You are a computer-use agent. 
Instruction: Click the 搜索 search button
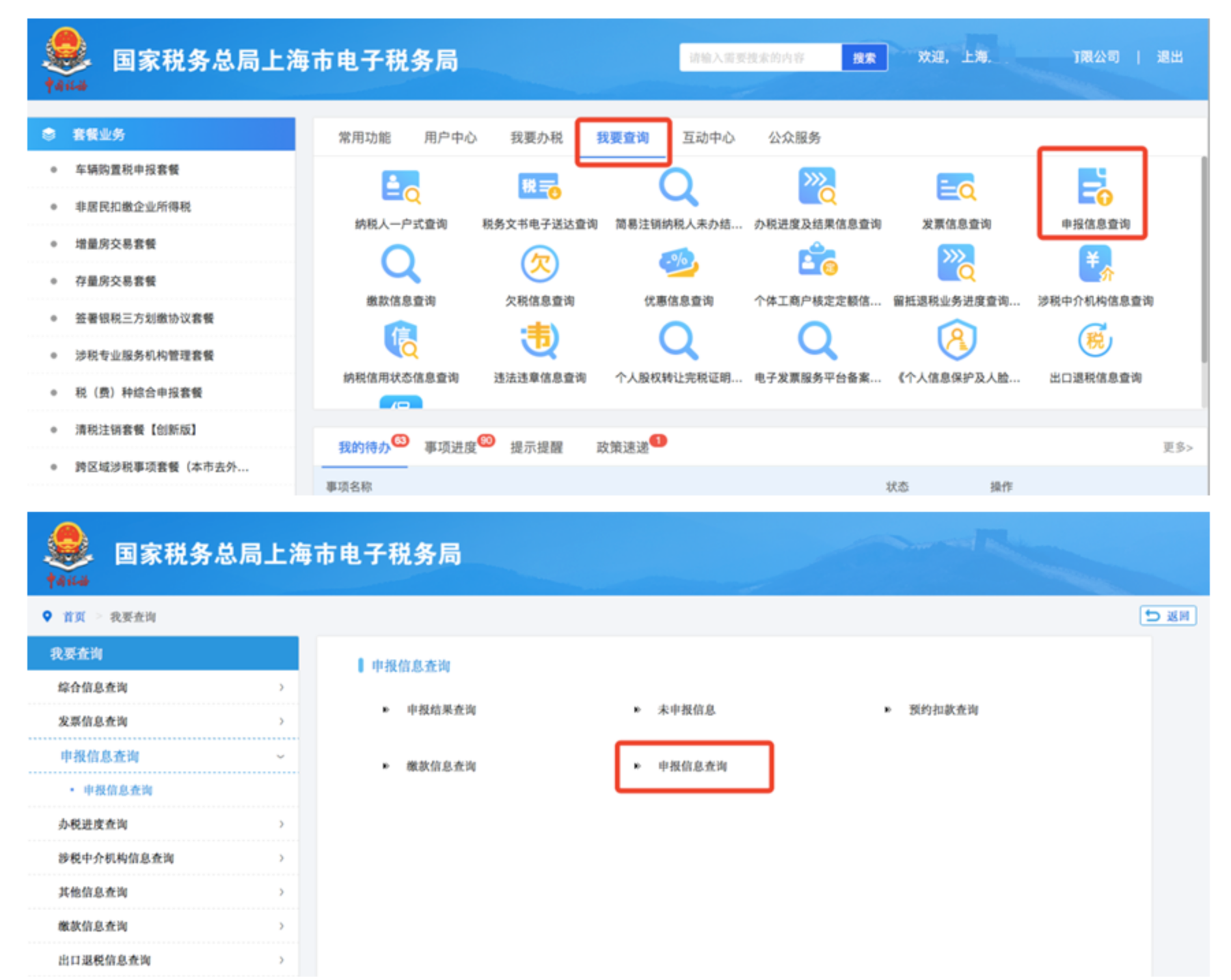click(864, 57)
